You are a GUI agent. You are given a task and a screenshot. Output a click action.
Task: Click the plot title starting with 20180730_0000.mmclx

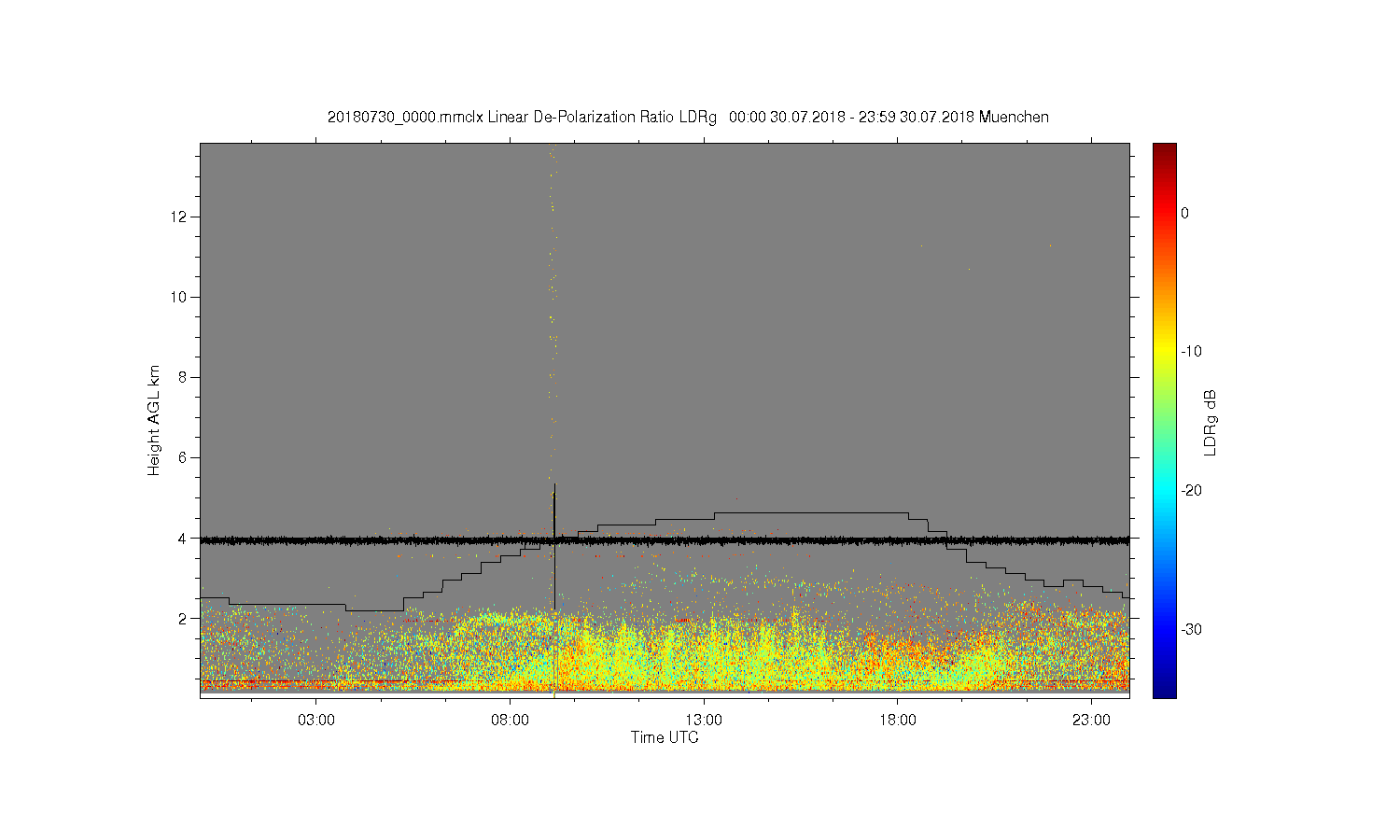click(688, 117)
